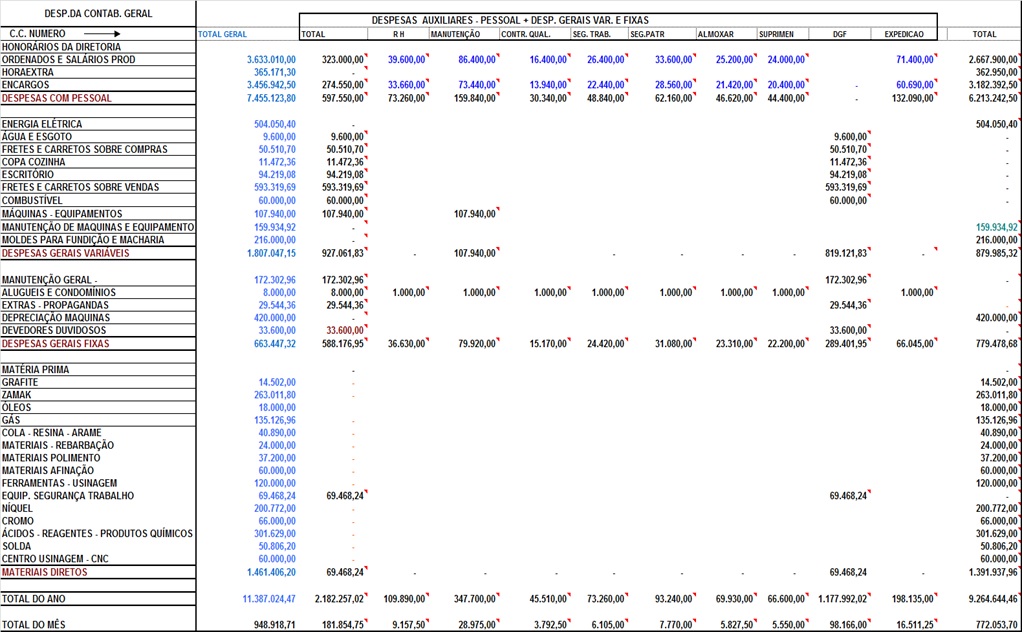The width and height of the screenshot is (1023, 632).
Task: Select the value 6.213.242,50 in last column
Action: (x=993, y=98)
